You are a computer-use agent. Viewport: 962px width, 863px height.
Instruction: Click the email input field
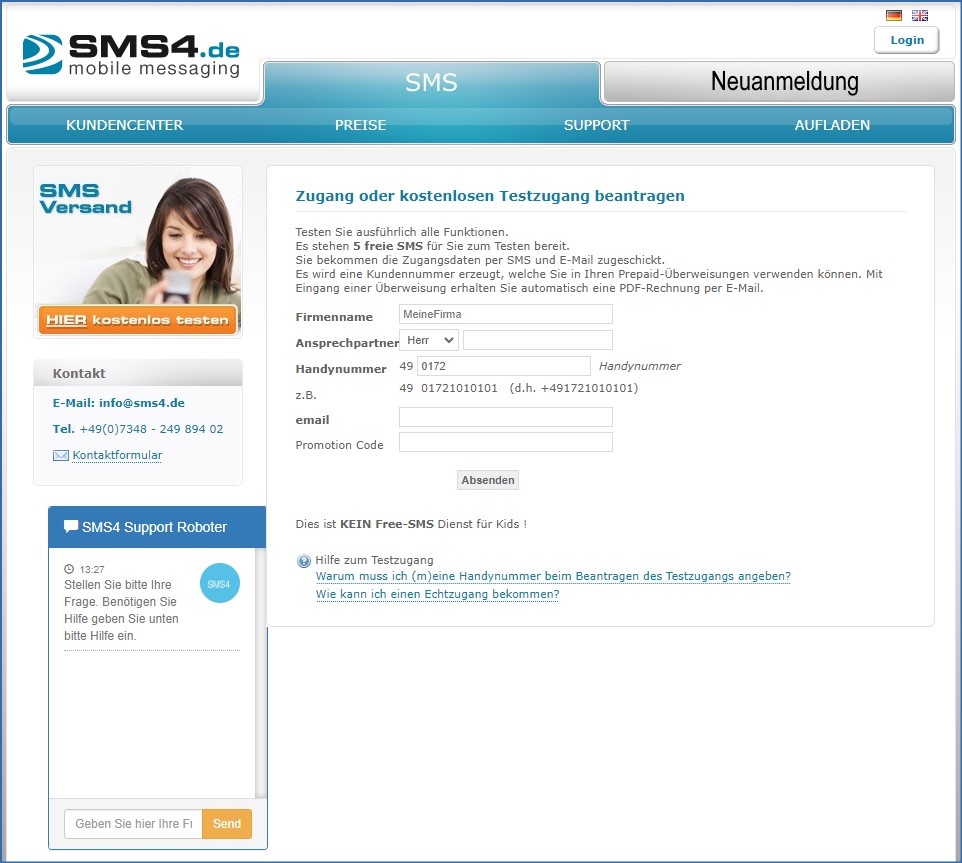(x=505, y=417)
